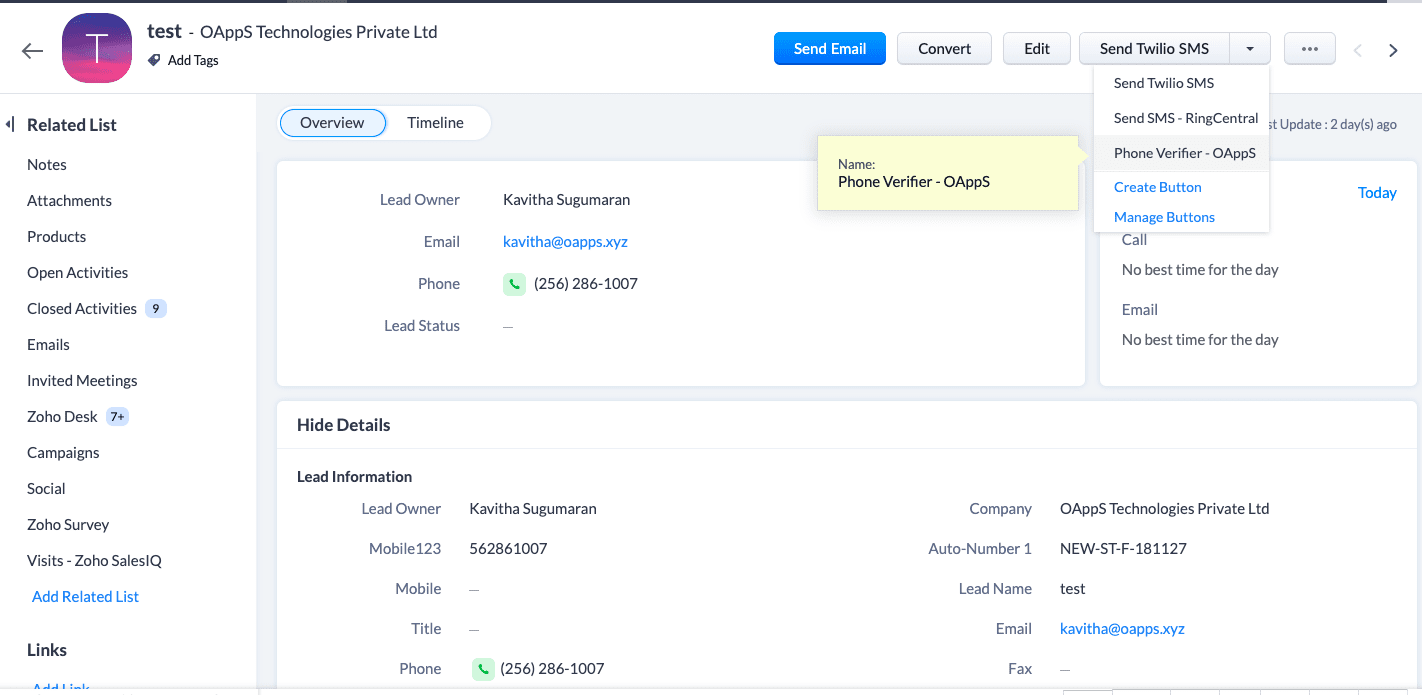Click green call icon in Lead Information Phone

483,669
